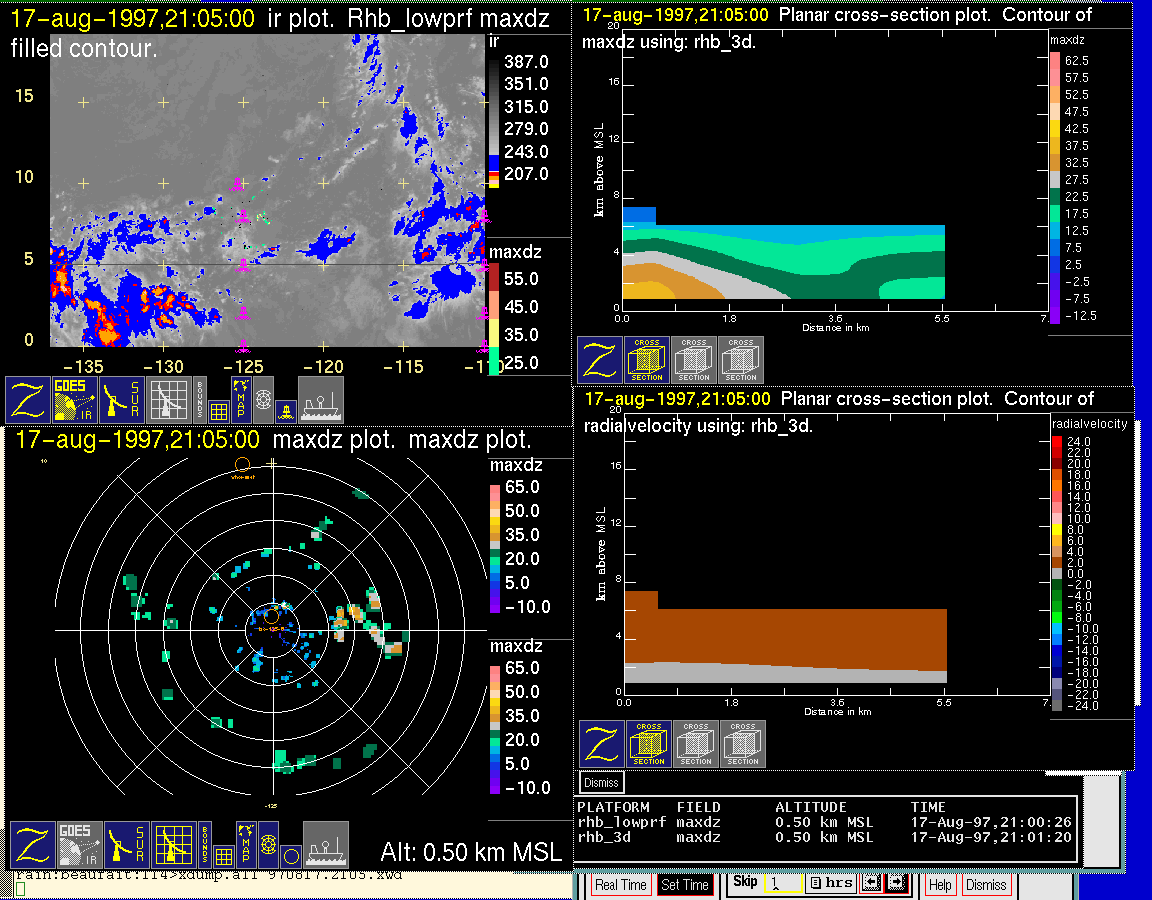Open the hrs time unit dropdown
1152x900 pixels.
830,884
